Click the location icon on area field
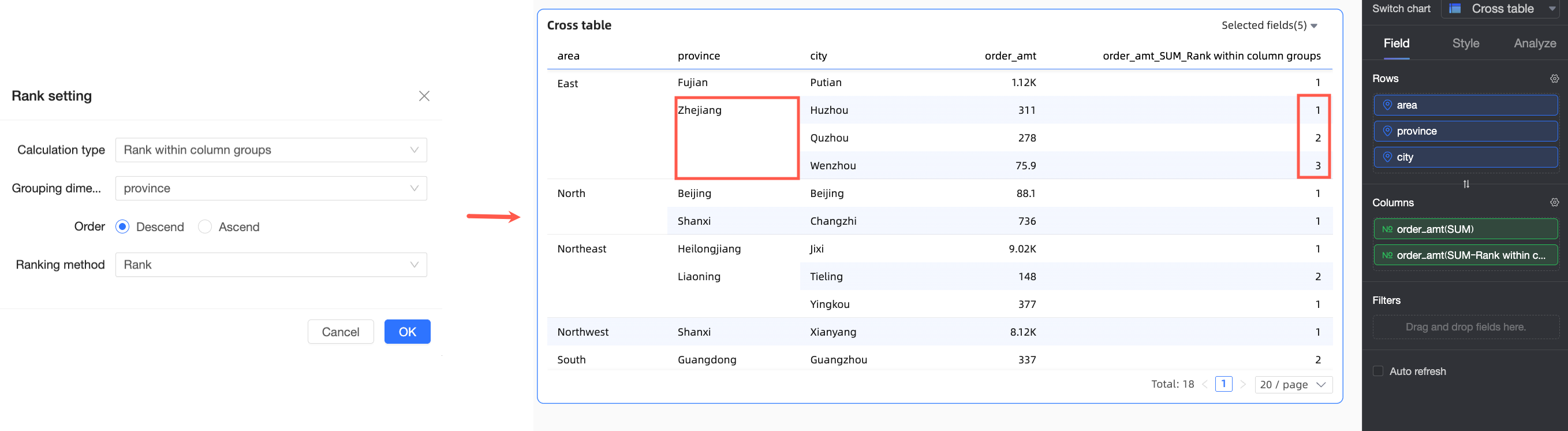This screenshot has height=431, width=1568. coord(1387,105)
